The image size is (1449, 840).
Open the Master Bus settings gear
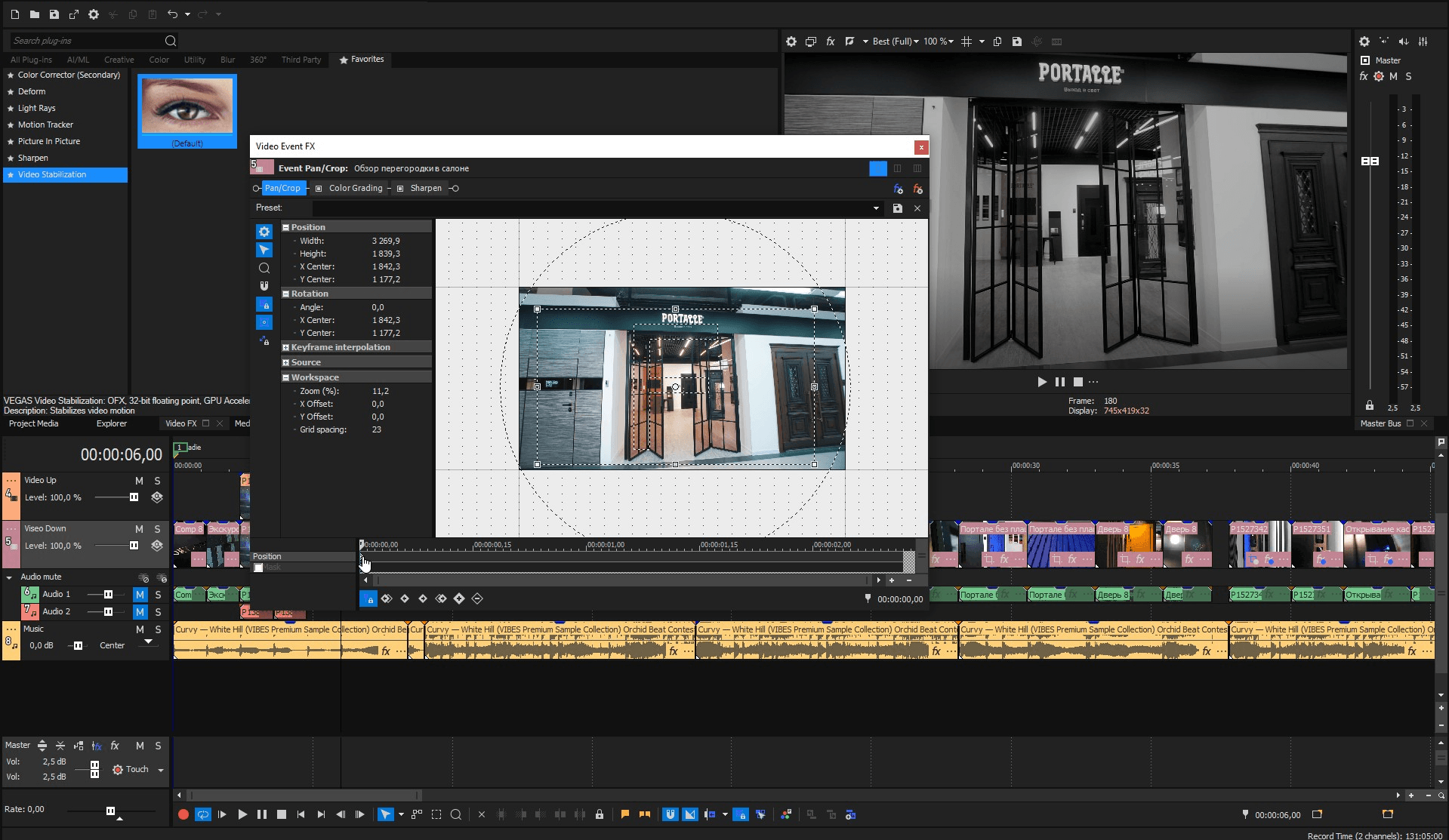(x=1364, y=42)
